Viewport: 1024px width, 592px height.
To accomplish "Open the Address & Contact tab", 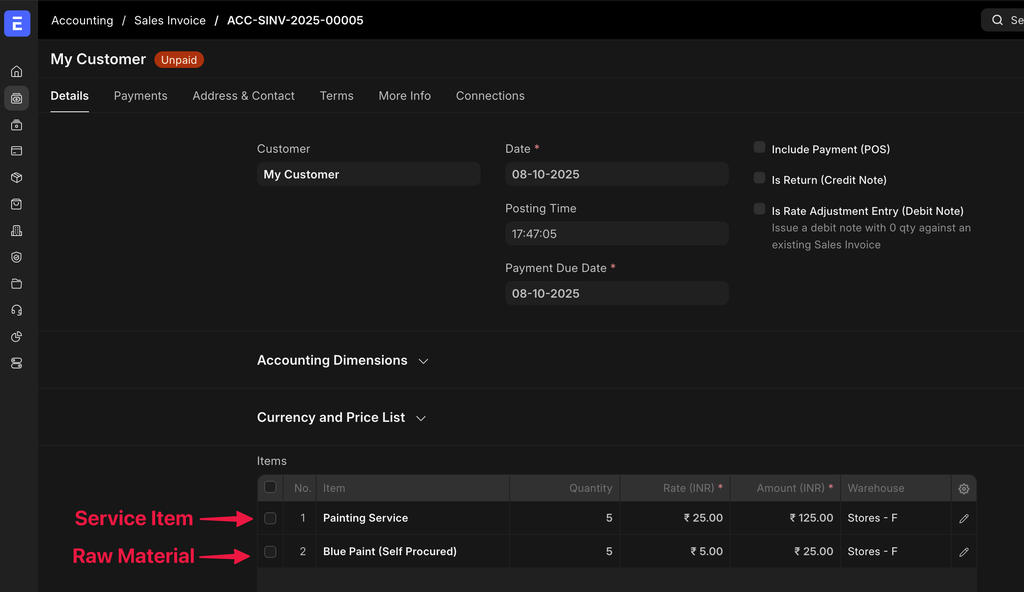I will coord(243,95).
